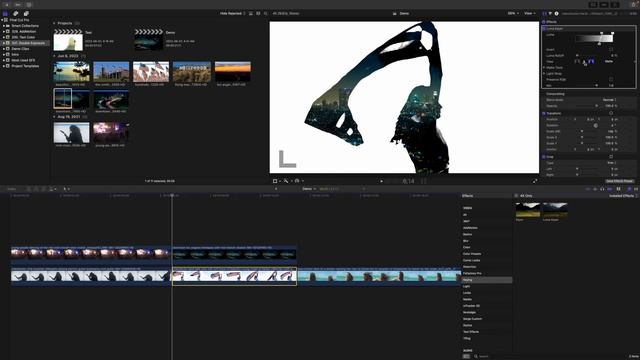The width and height of the screenshot is (640, 360).
Task: Open the viewer zoom percentage dropdown
Action: click(513, 13)
